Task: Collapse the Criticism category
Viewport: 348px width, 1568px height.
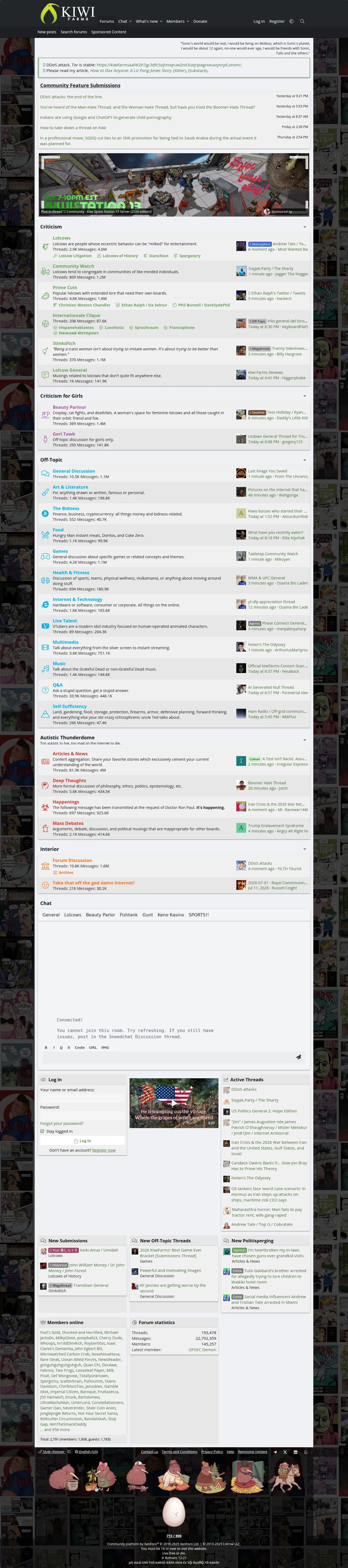Action: (304, 227)
